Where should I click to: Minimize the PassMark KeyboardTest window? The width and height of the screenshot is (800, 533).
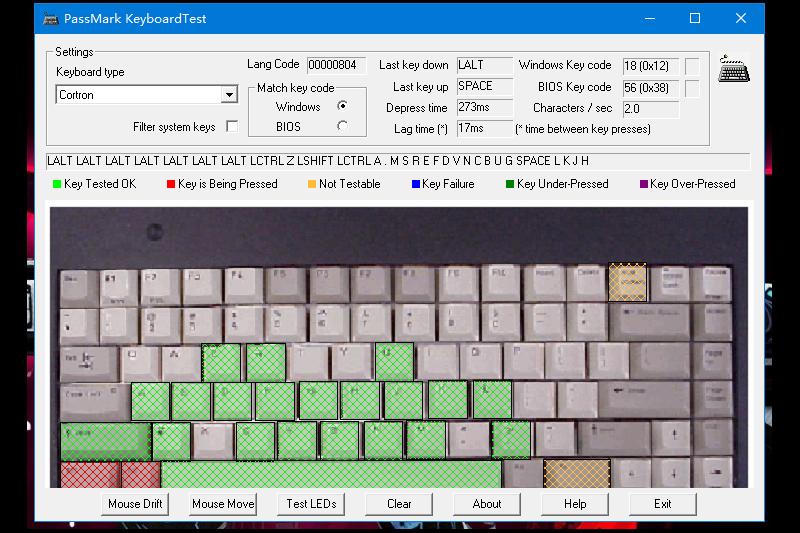649,19
